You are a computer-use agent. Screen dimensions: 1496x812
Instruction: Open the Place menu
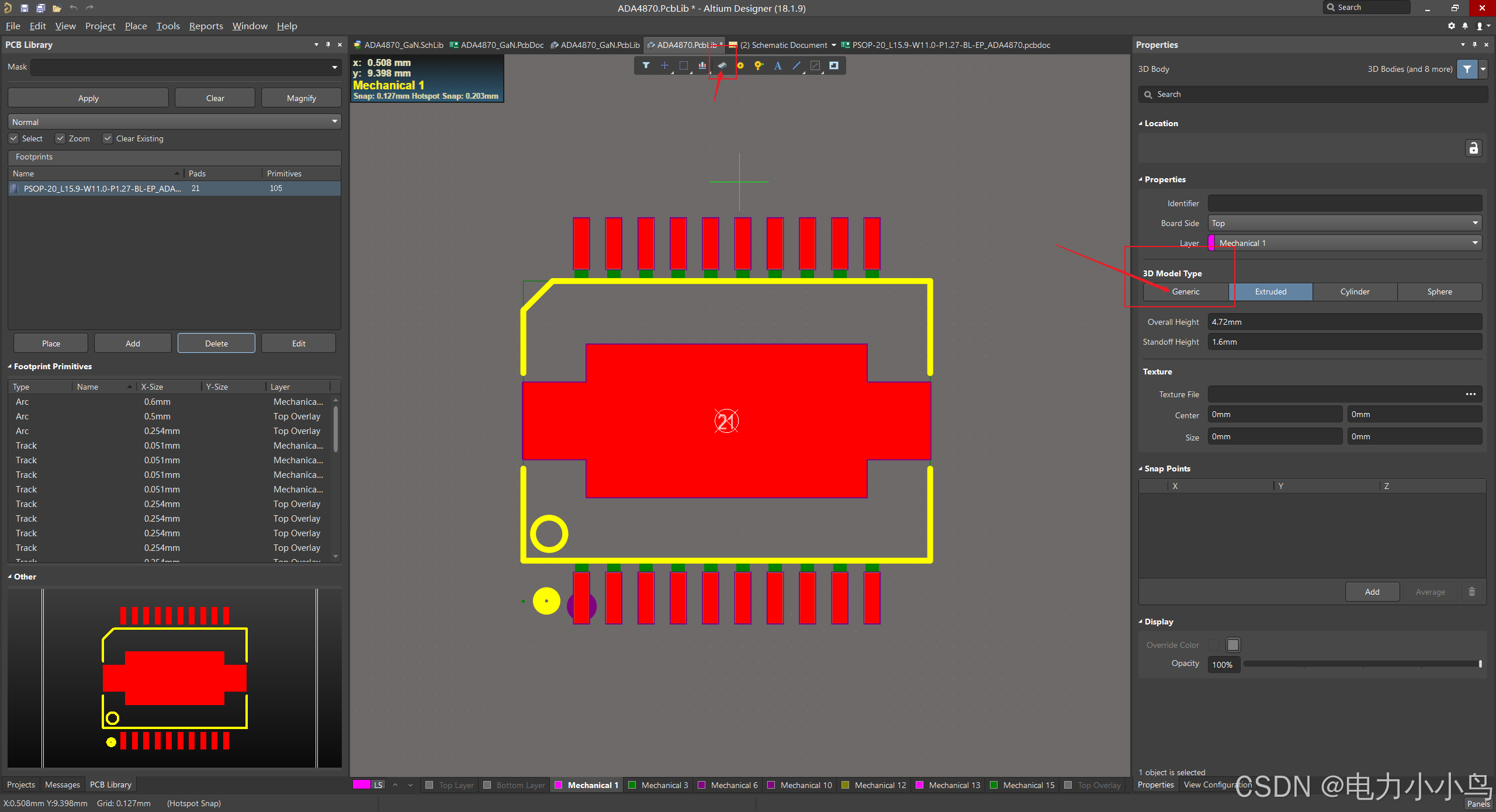tap(136, 26)
